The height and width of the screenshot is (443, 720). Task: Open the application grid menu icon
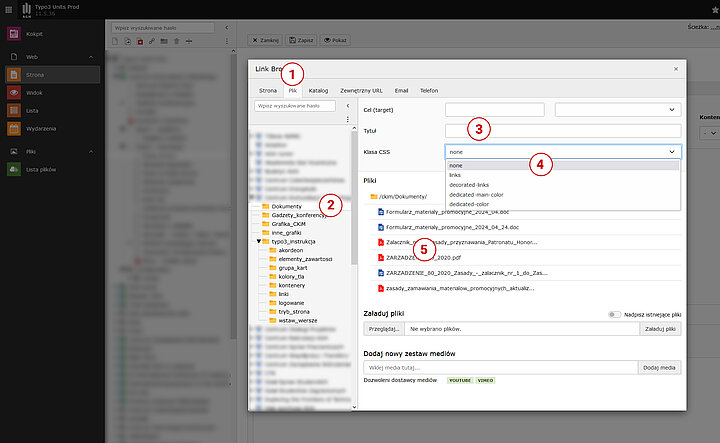click(x=8, y=9)
